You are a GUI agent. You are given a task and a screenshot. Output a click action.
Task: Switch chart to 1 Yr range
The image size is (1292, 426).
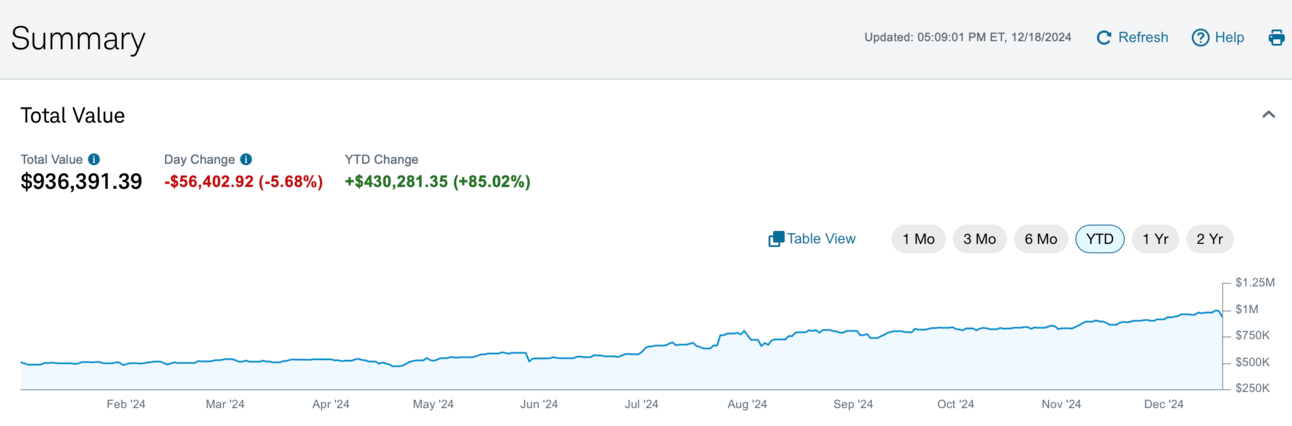(1155, 239)
